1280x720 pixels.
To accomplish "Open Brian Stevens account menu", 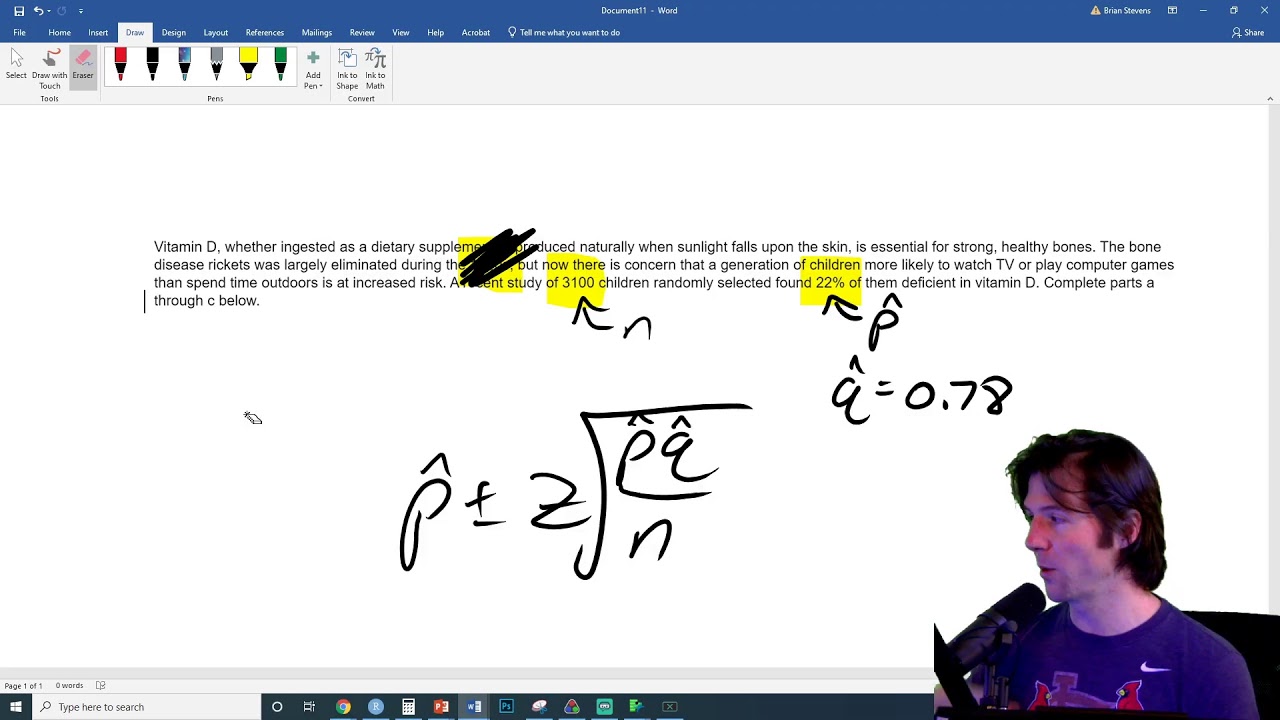I will pos(1121,11).
